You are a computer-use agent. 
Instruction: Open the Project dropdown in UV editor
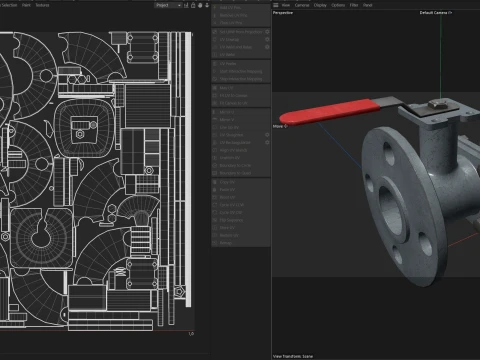point(168,5)
